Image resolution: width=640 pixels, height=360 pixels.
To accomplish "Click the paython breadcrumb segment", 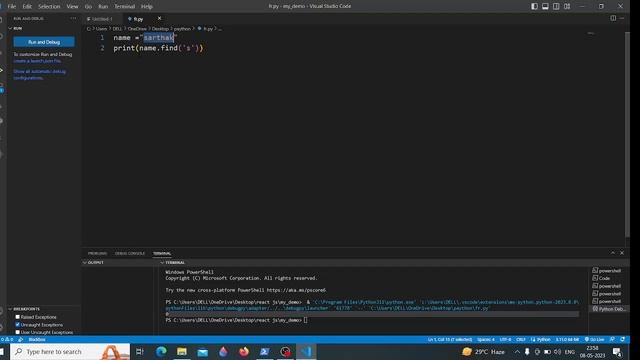I will tap(182, 29).
